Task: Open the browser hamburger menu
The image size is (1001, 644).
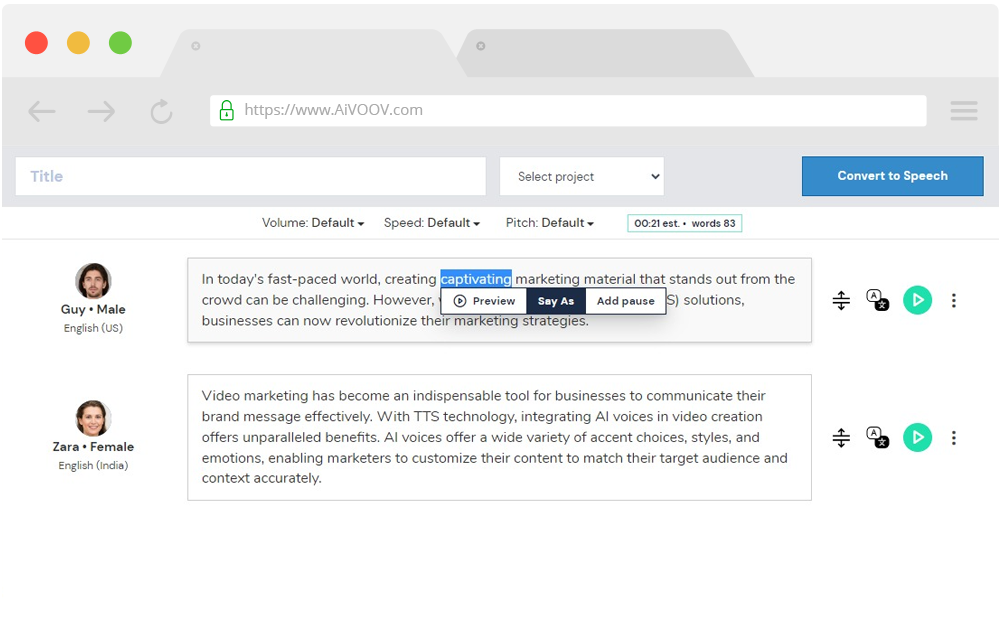Action: (964, 111)
